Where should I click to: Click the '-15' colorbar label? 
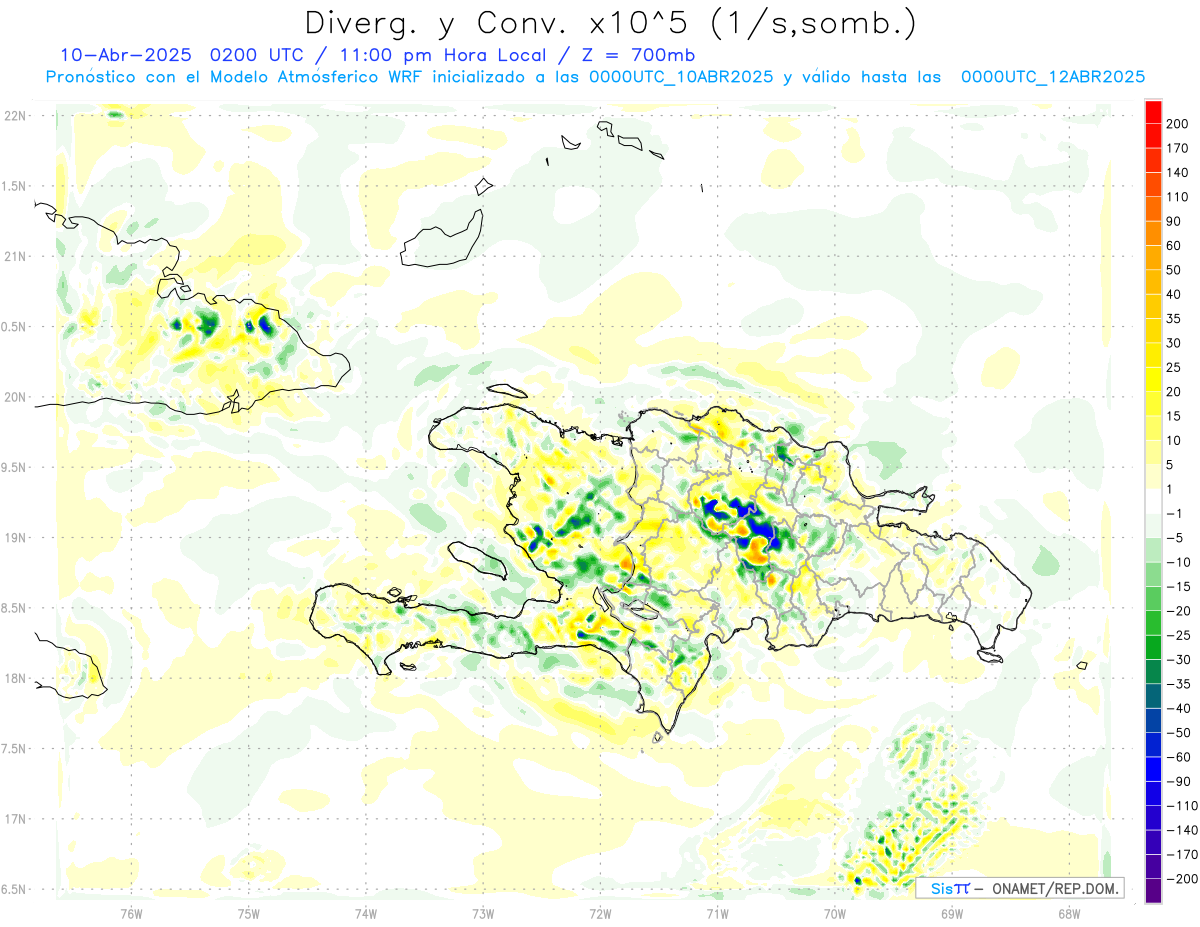1180,586
